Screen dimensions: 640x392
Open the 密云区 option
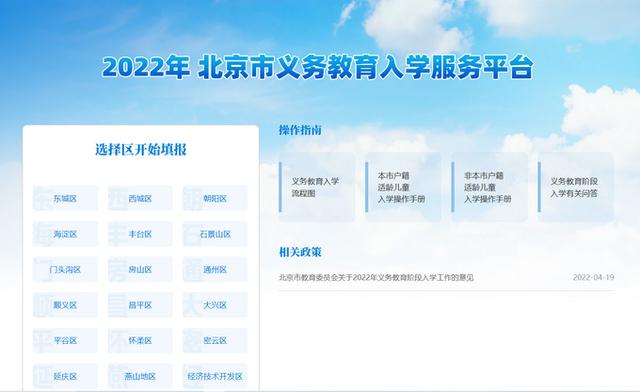215,341
